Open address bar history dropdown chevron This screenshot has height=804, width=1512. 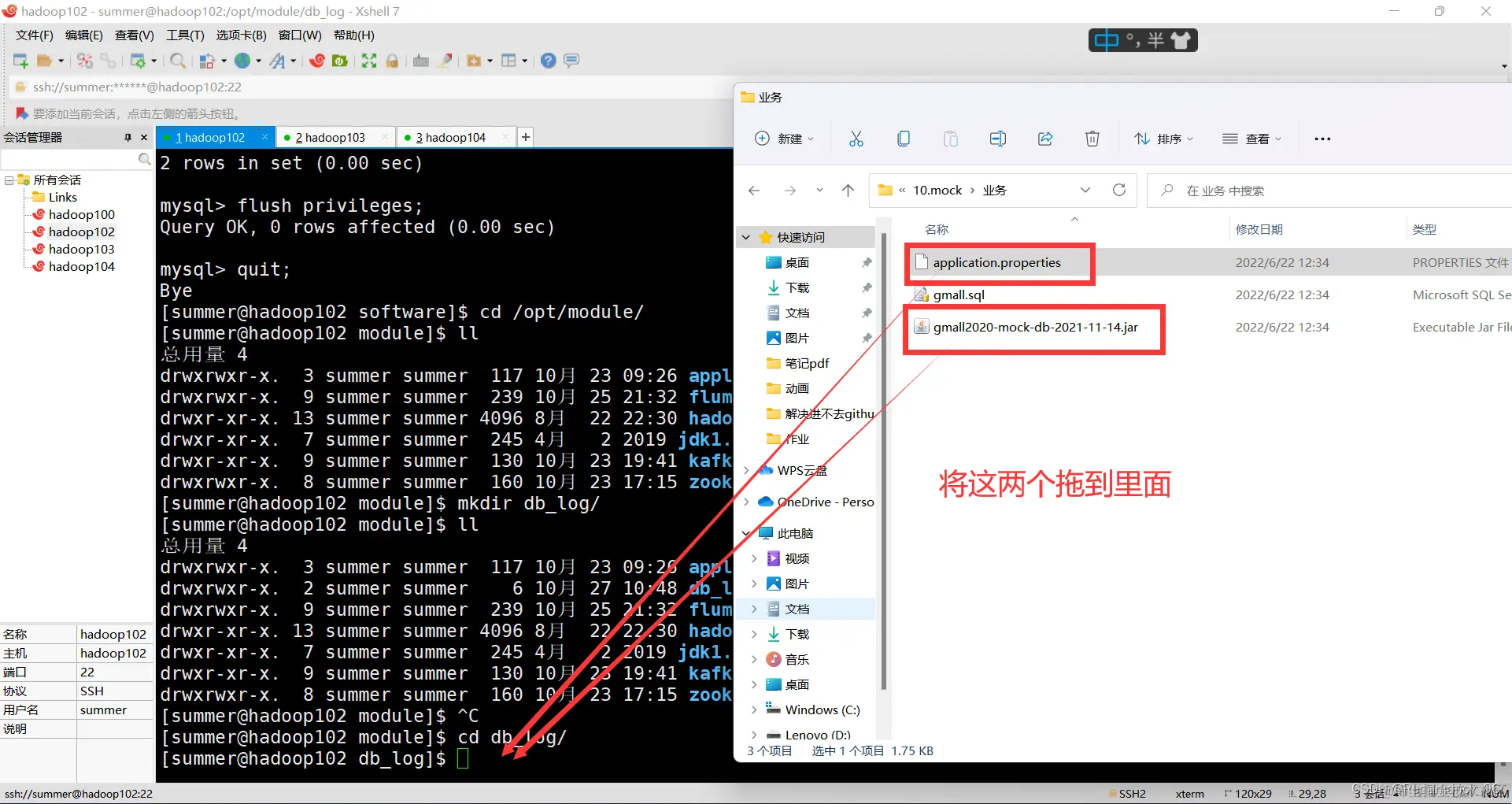pos(1085,190)
